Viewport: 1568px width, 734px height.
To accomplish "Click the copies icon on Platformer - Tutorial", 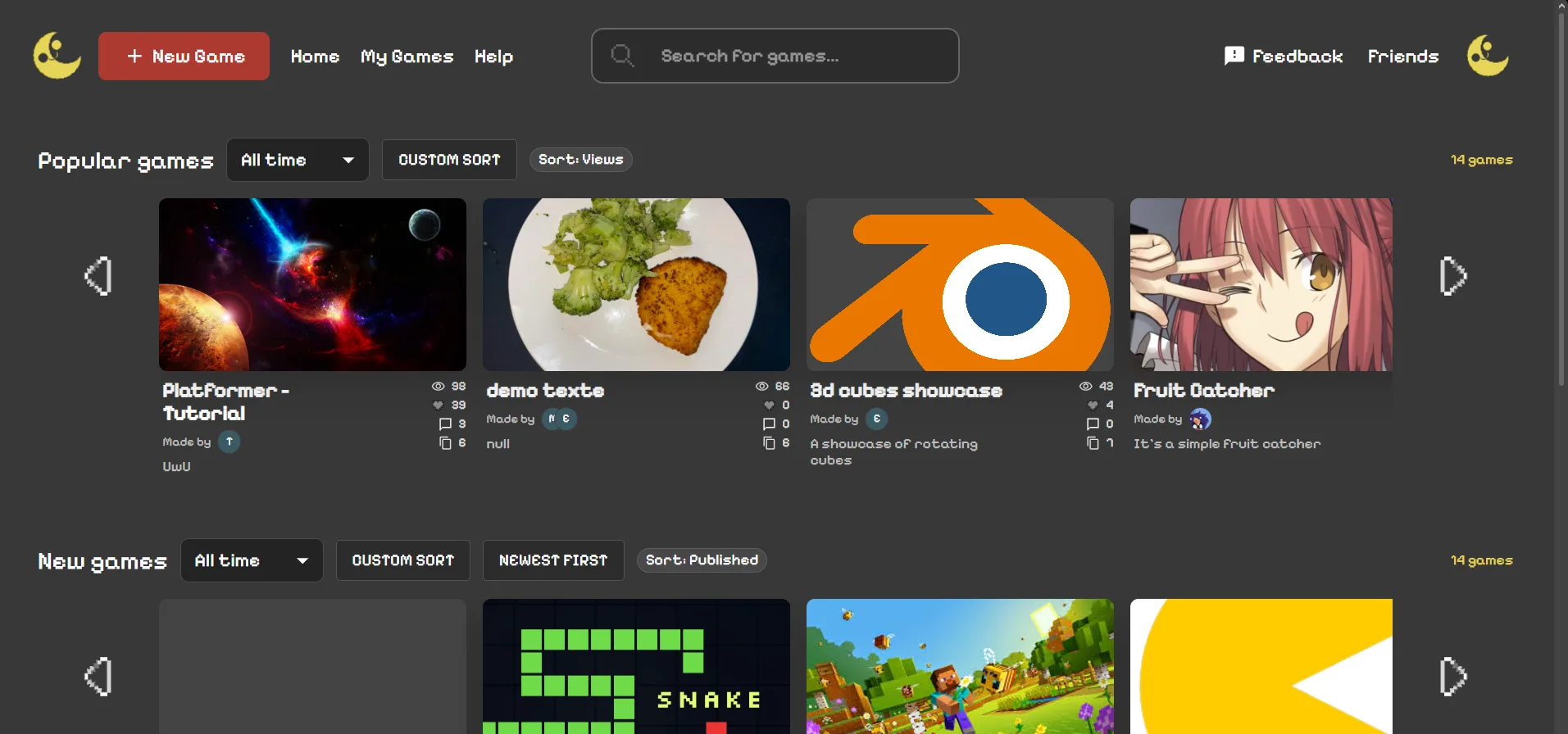I will [445, 443].
